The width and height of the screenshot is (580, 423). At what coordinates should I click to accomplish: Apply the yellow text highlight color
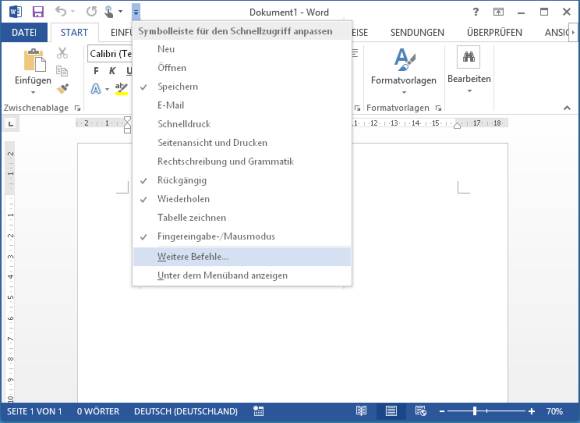(x=121, y=89)
